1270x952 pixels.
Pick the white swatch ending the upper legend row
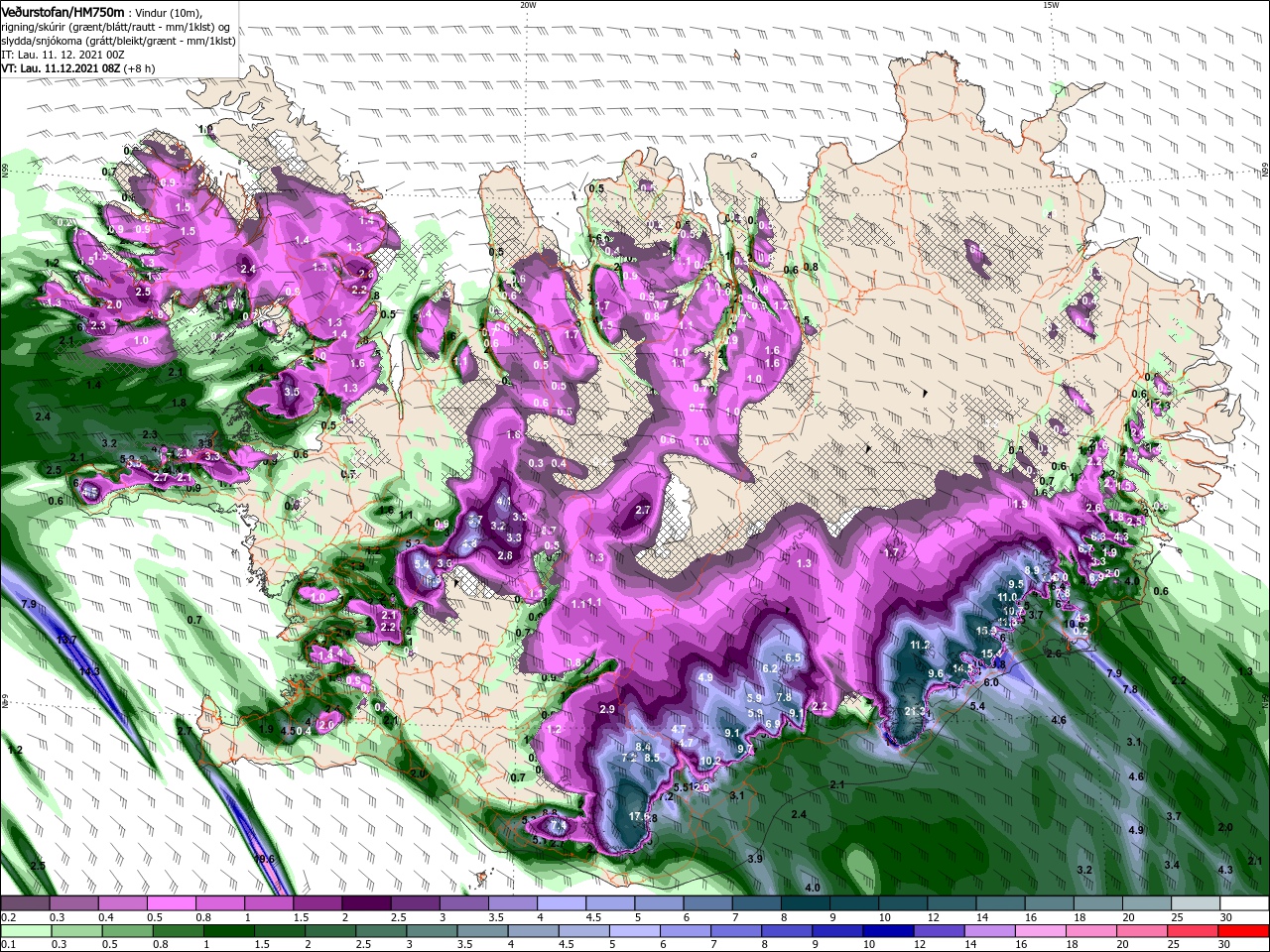coord(1245,903)
